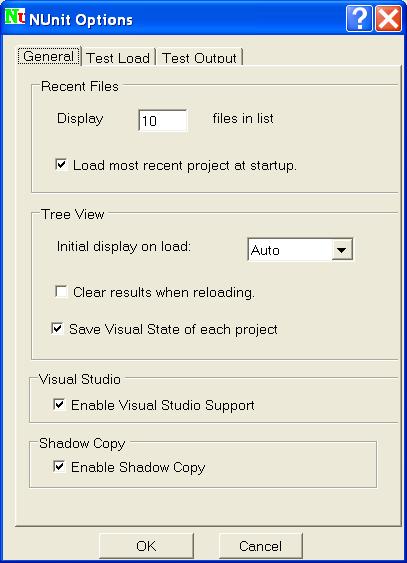Toggle Save Visual State of each project
407x563 pixels.
57,329
